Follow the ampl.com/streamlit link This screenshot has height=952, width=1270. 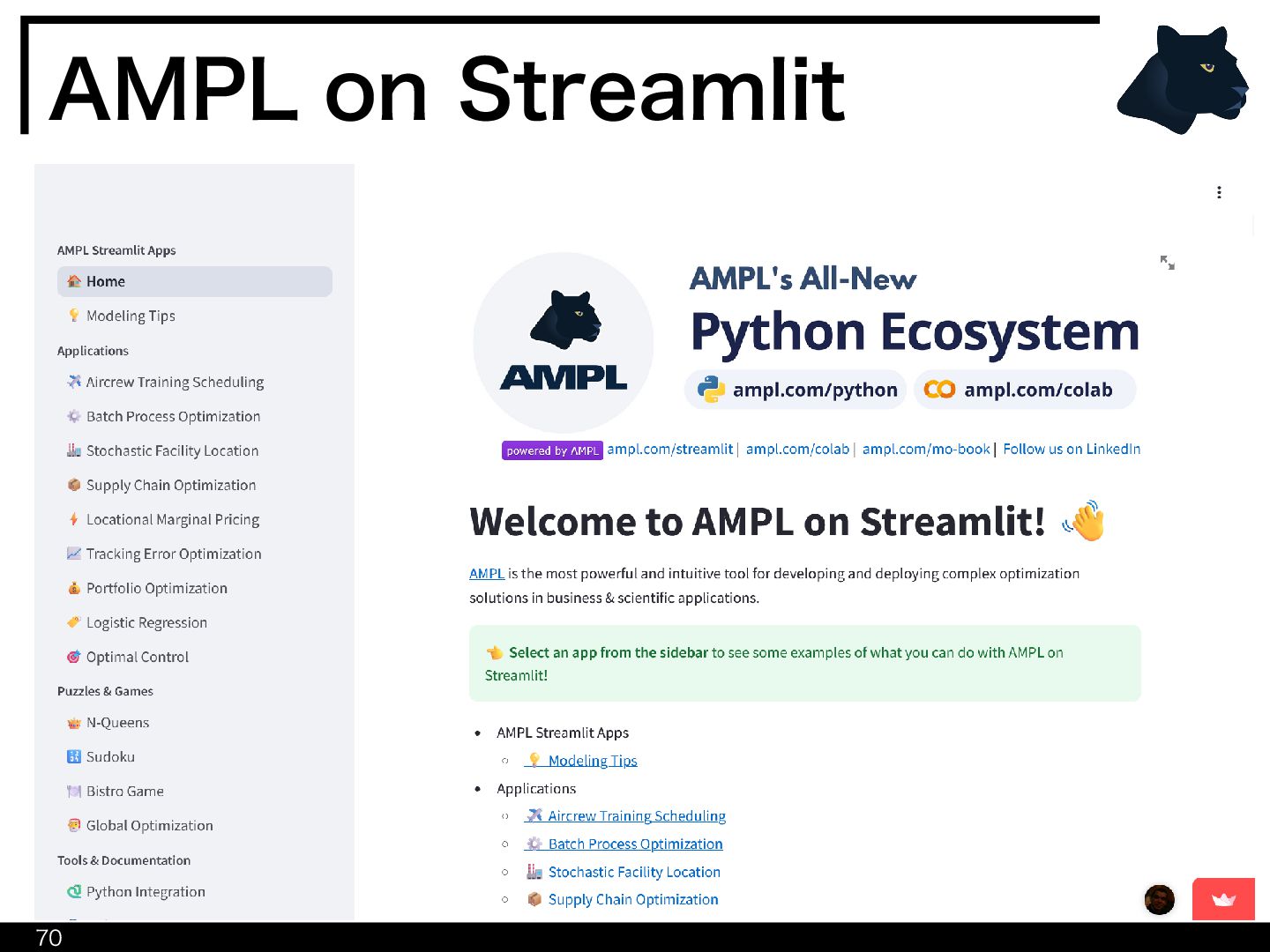click(669, 449)
